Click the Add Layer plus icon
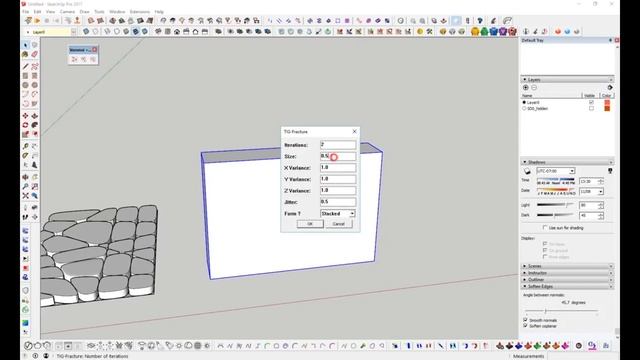The height and width of the screenshot is (360, 640). coord(526,88)
